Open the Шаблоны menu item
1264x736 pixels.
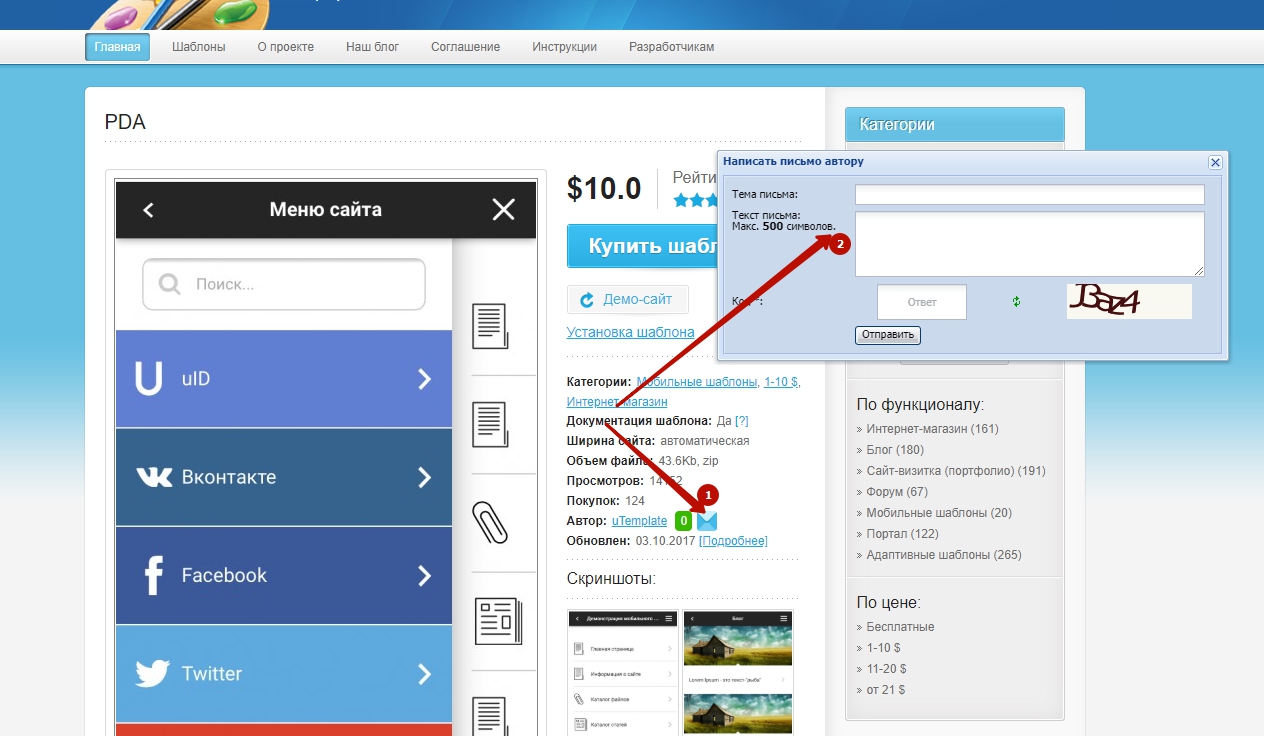pyautogui.click(x=198, y=47)
